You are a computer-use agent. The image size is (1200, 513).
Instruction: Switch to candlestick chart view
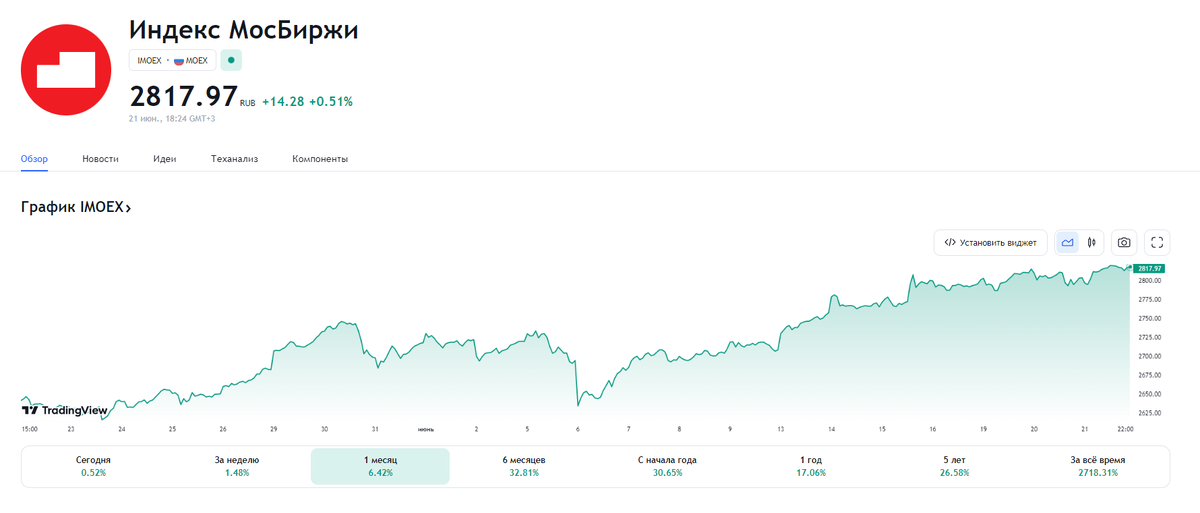click(1092, 242)
